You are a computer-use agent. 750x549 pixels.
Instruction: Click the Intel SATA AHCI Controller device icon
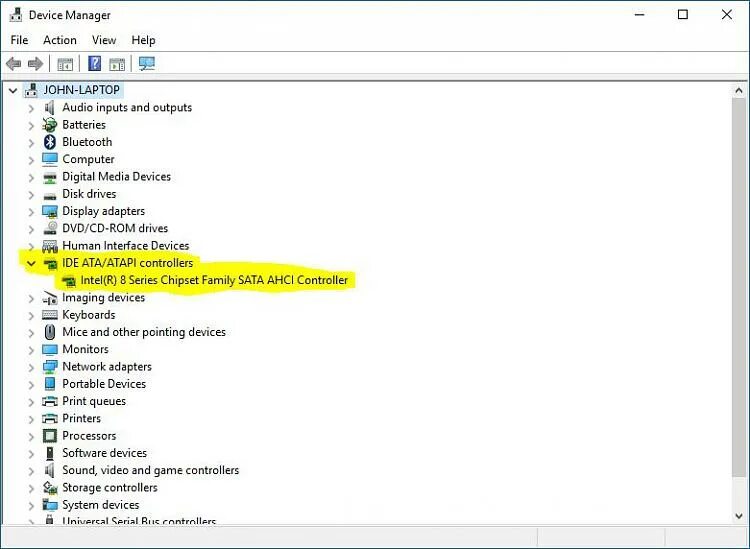coord(69,281)
